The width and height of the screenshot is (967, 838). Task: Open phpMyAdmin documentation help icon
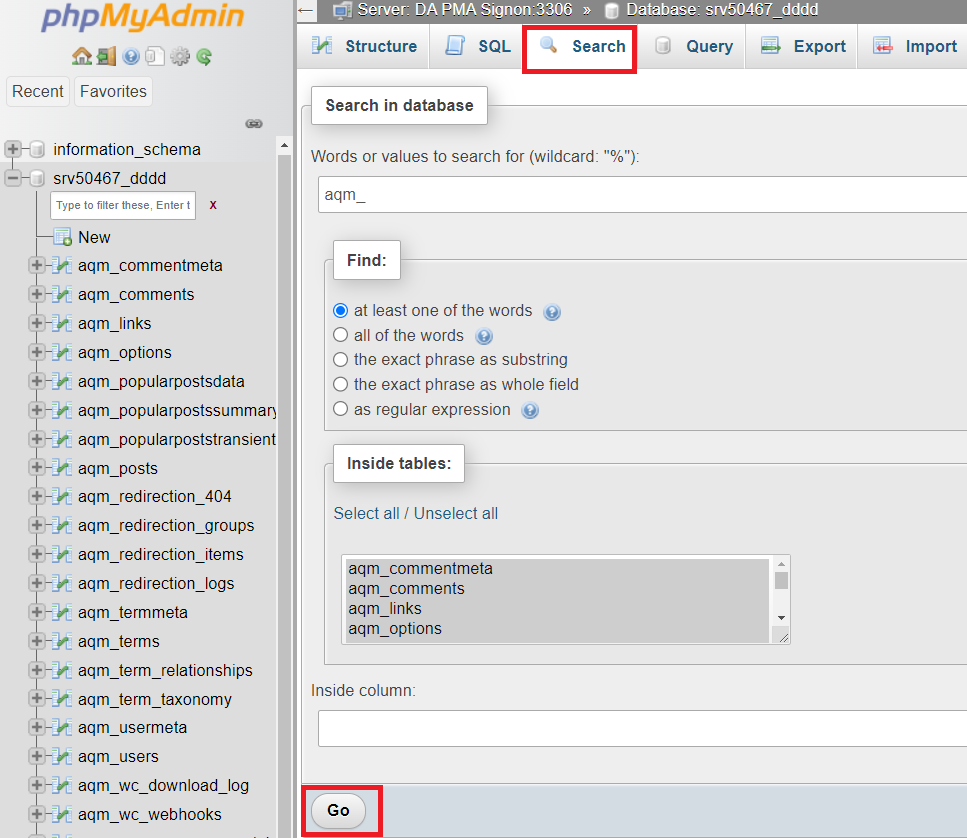click(x=130, y=57)
